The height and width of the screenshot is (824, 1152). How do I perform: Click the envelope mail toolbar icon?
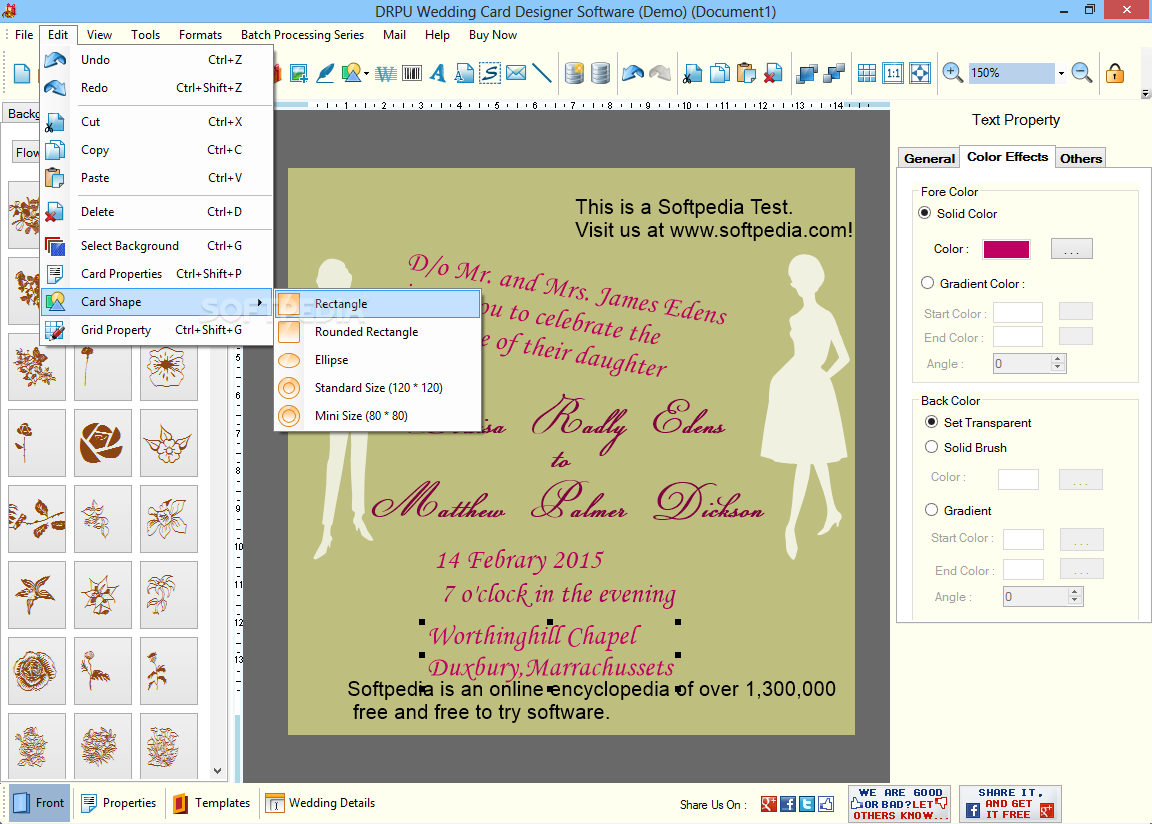[x=516, y=73]
